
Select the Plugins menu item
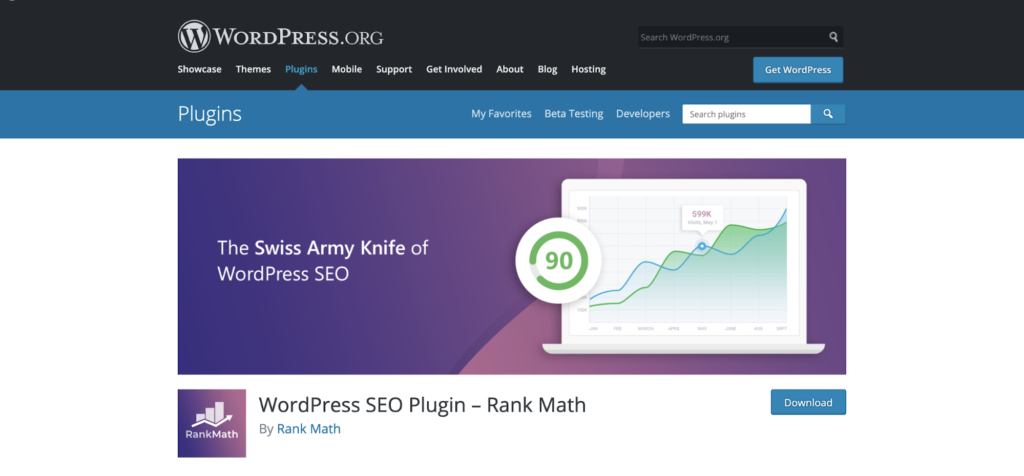pos(301,69)
